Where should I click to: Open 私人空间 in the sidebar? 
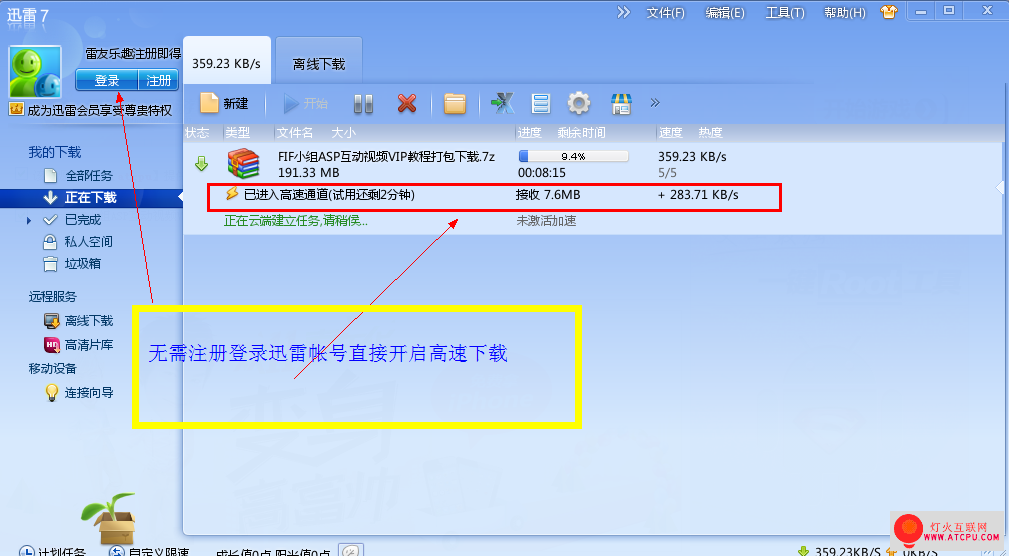[89, 242]
